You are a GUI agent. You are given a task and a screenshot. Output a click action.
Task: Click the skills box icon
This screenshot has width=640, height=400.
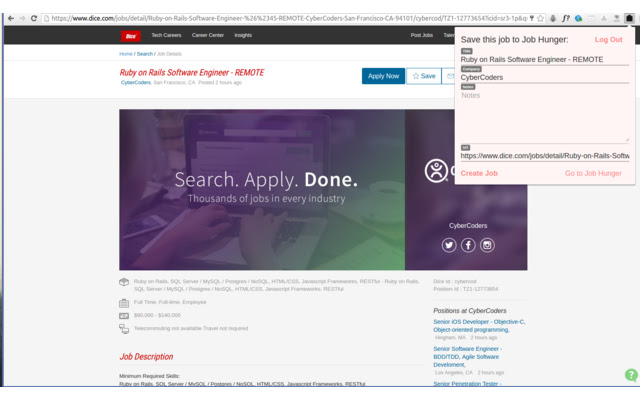(x=124, y=282)
